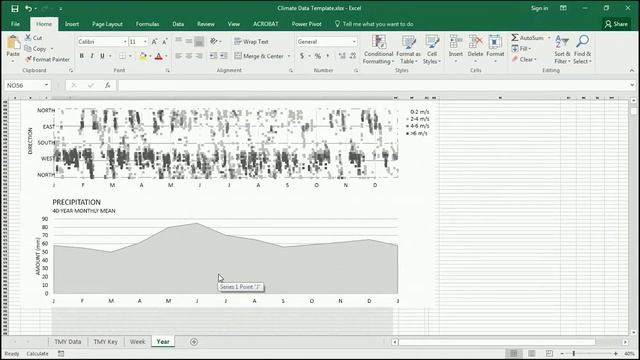Click the Copy icon
This screenshot has height=360, width=640.
(28, 49)
